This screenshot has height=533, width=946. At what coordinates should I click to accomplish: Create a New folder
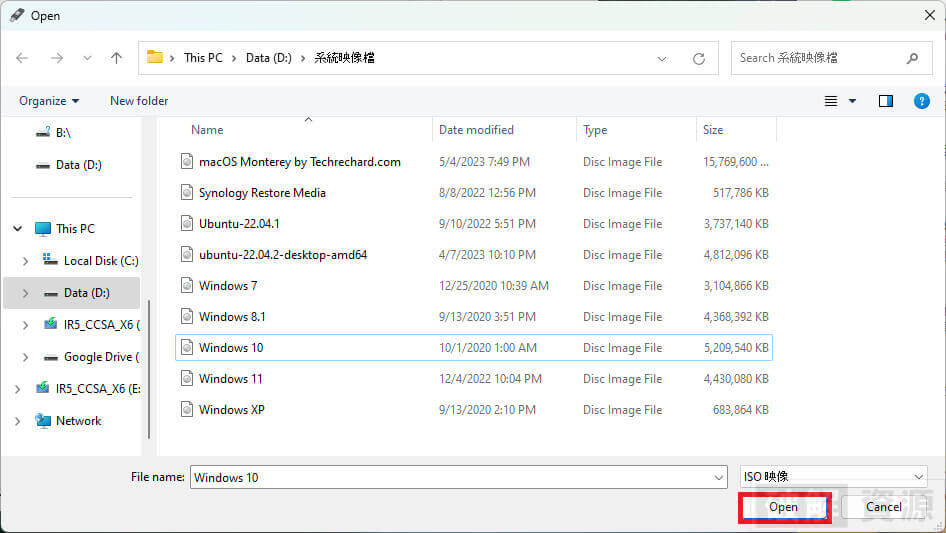[139, 101]
